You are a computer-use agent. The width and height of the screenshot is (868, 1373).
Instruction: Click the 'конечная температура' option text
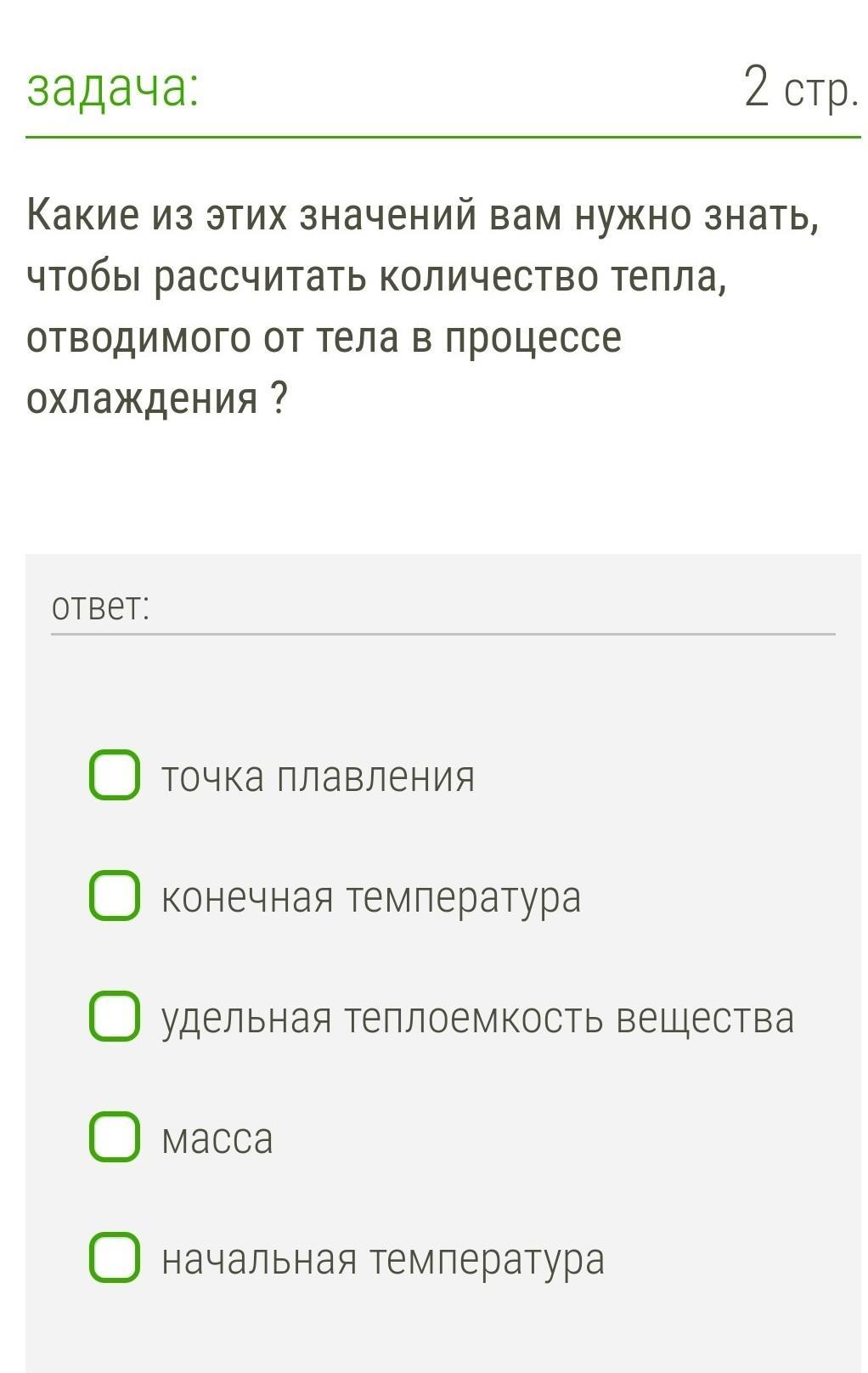click(x=371, y=897)
